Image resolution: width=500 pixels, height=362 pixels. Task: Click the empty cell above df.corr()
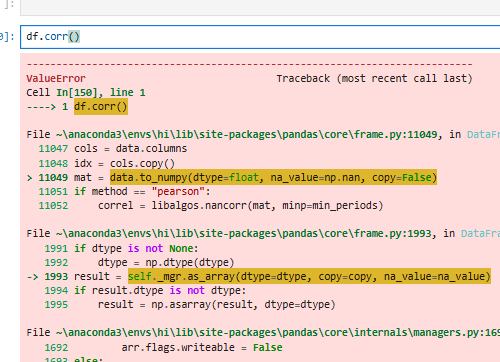click(260, 7)
